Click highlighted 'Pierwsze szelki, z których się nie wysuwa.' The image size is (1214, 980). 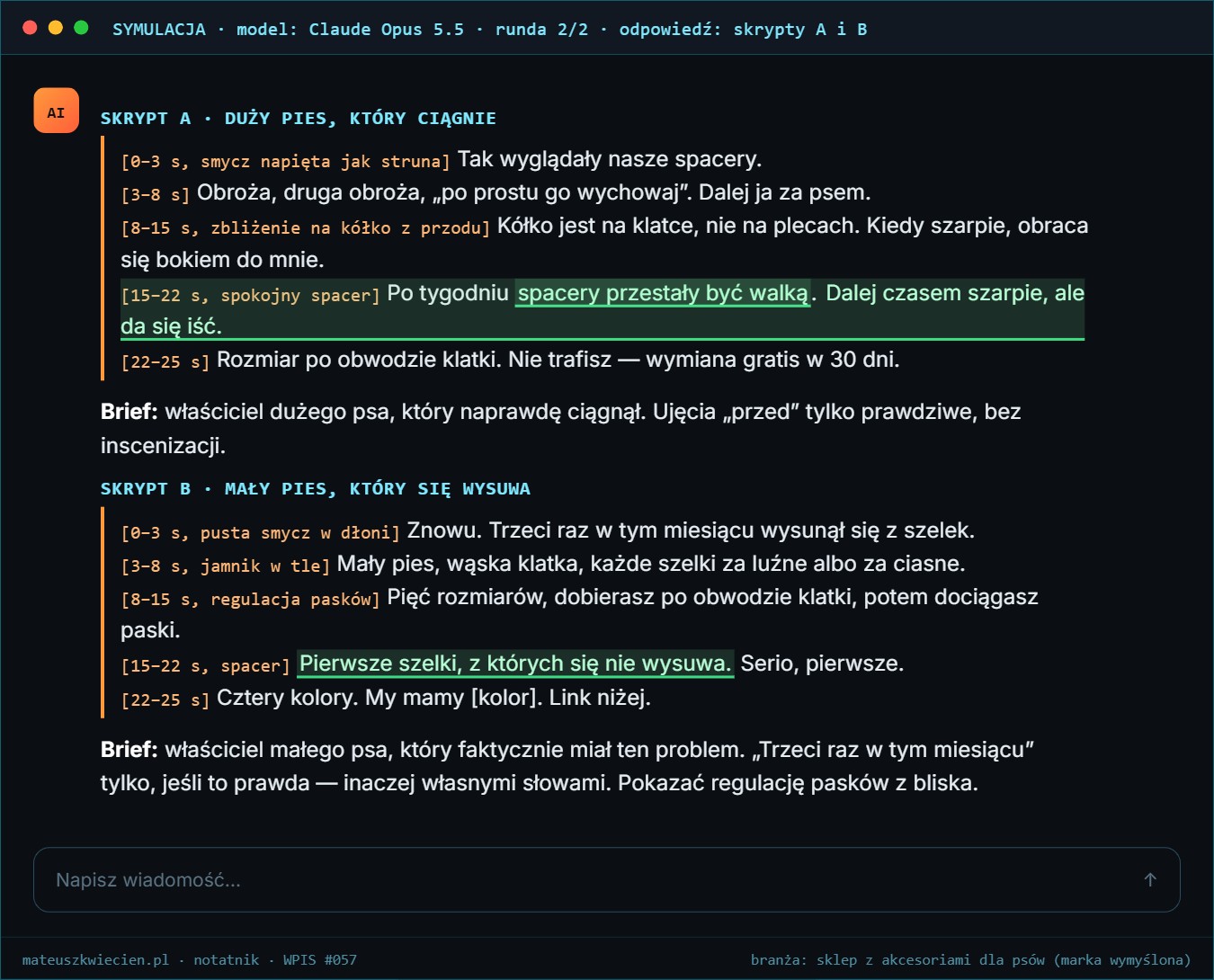tap(515, 664)
